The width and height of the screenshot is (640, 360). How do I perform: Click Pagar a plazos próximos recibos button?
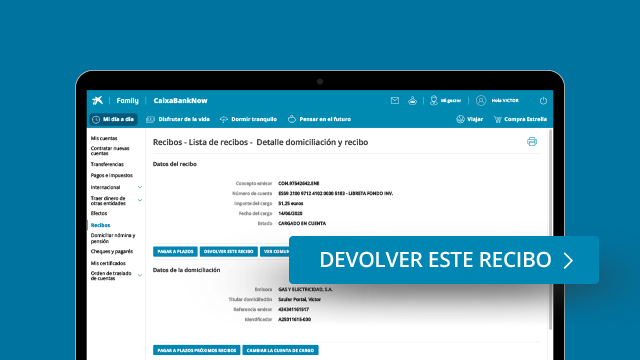[196, 350]
